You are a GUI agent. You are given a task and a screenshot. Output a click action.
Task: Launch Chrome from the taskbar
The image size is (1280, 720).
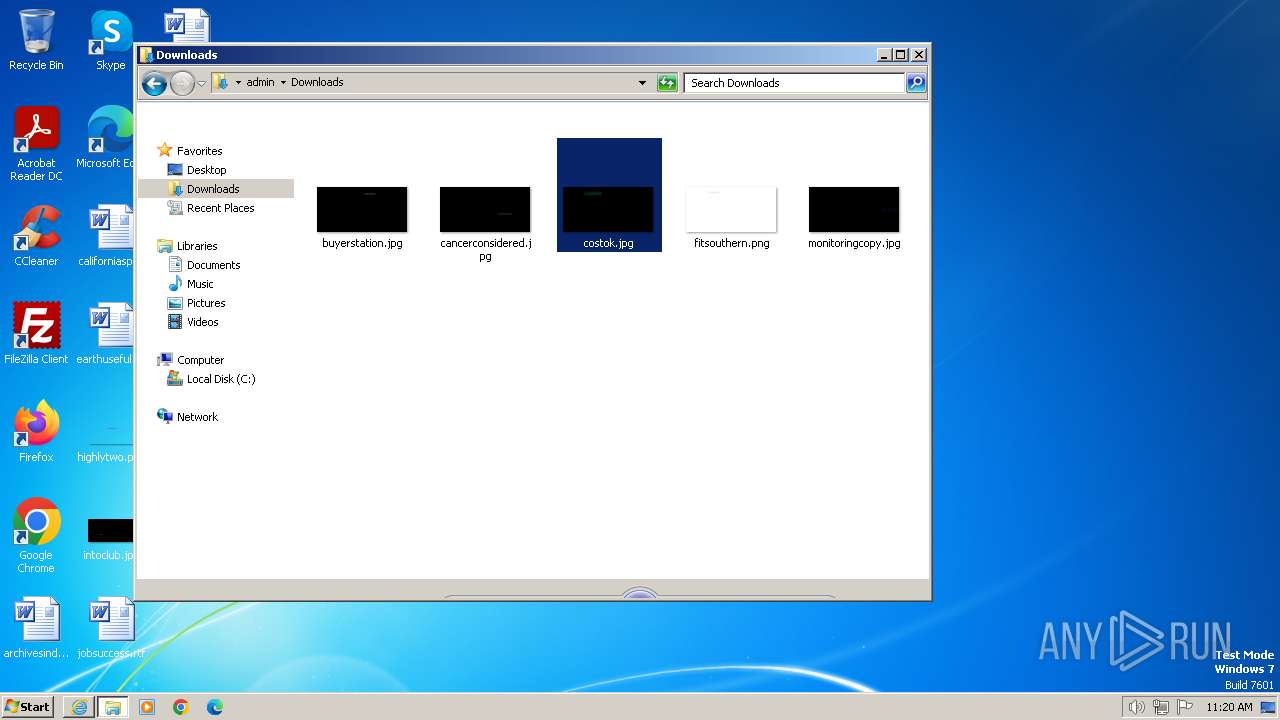(181, 707)
